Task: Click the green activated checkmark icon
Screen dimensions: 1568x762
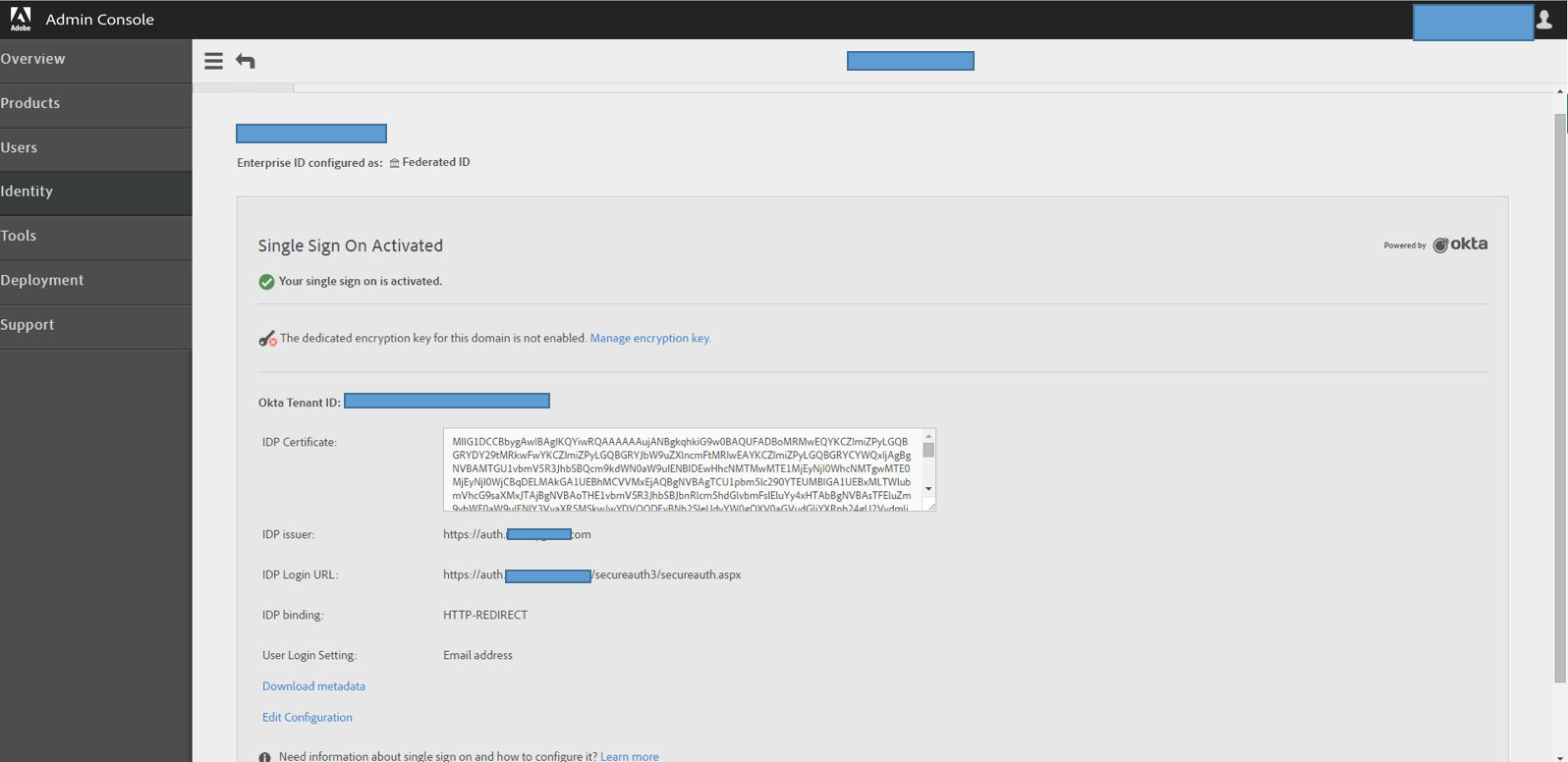Action: click(266, 282)
